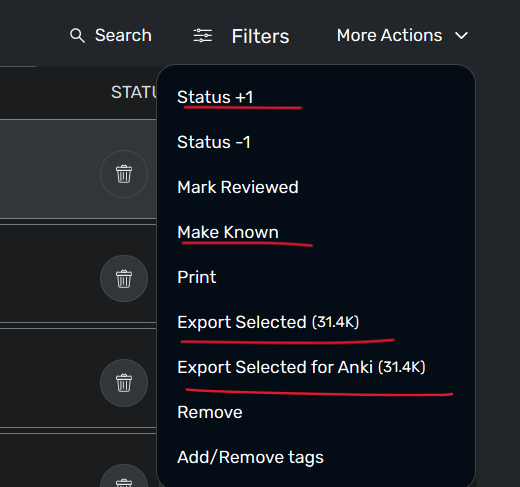Collapse the More Actions chevron arrow
520x487 pixels.
point(461,36)
